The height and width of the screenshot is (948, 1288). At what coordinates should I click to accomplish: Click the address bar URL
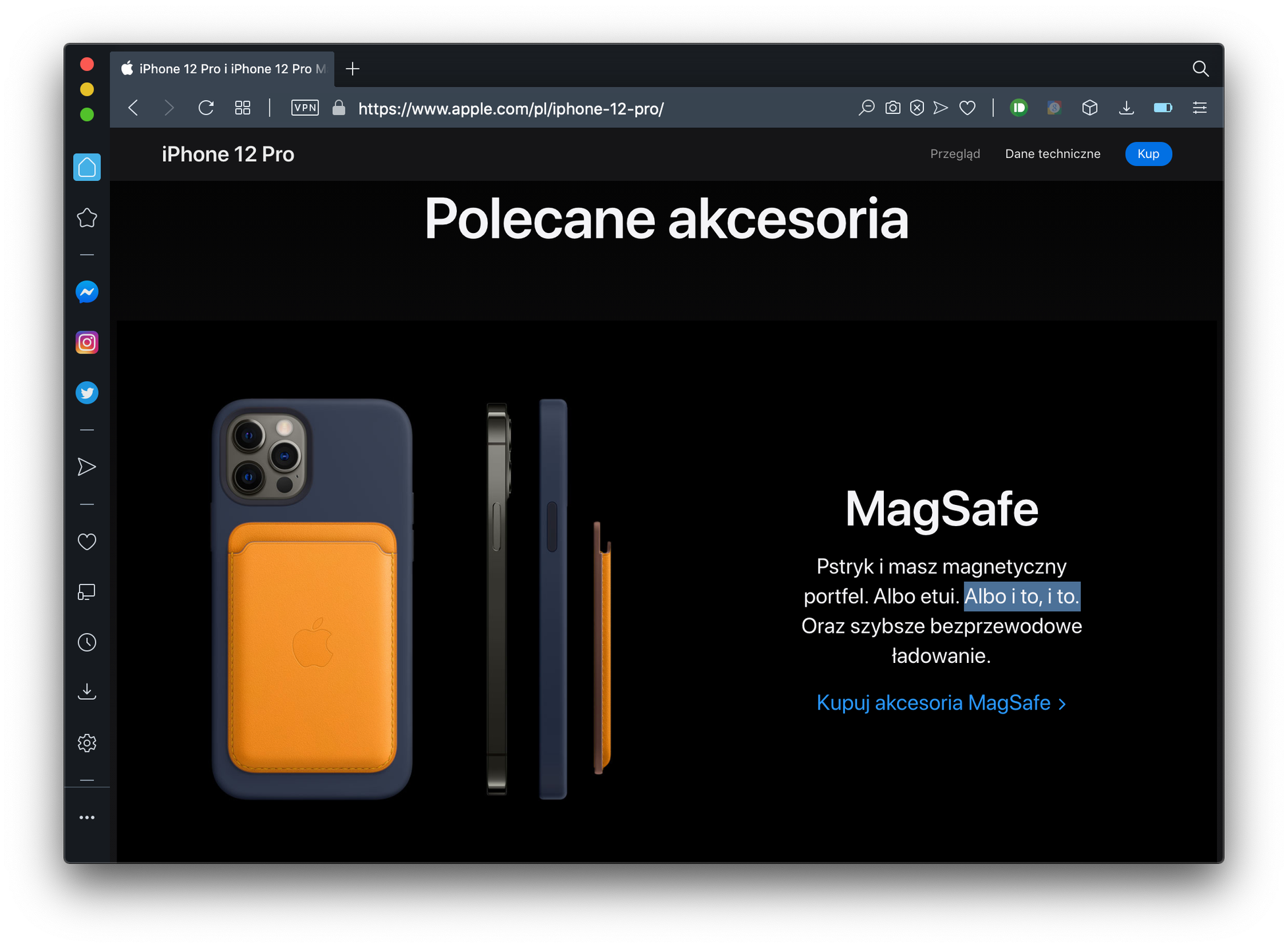[x=511, y=109]
